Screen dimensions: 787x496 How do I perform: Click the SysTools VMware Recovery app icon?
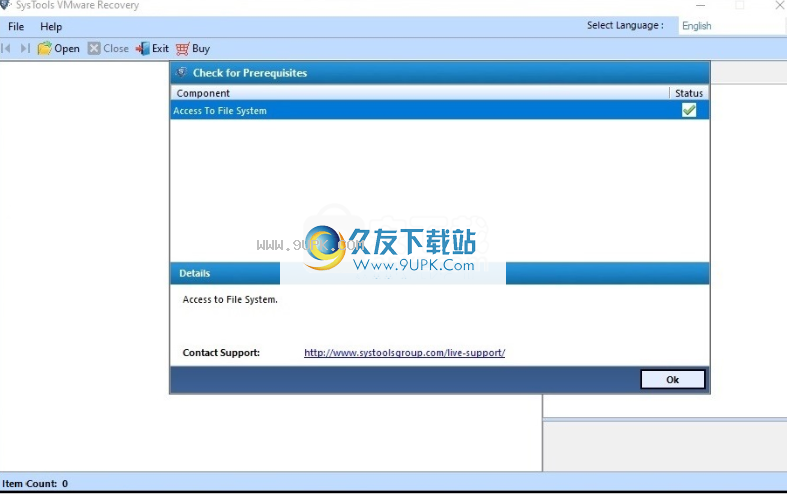[6, 5]
